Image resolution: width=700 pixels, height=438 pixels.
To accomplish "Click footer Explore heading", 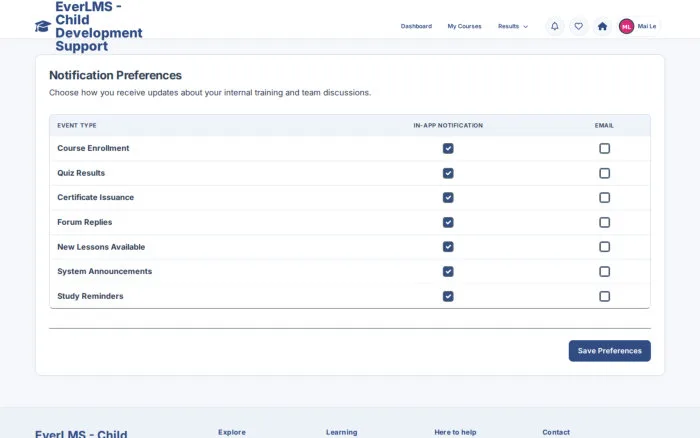I will (x=232, y=432).
